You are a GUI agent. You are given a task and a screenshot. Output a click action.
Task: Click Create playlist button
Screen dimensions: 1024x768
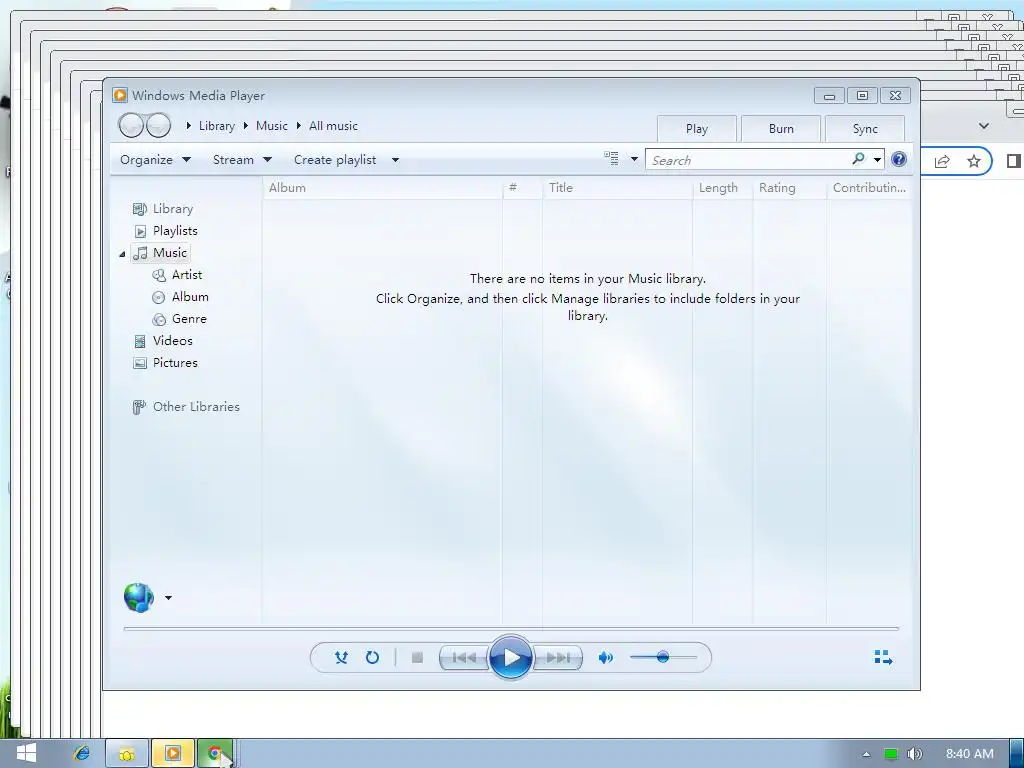point(335,160)
